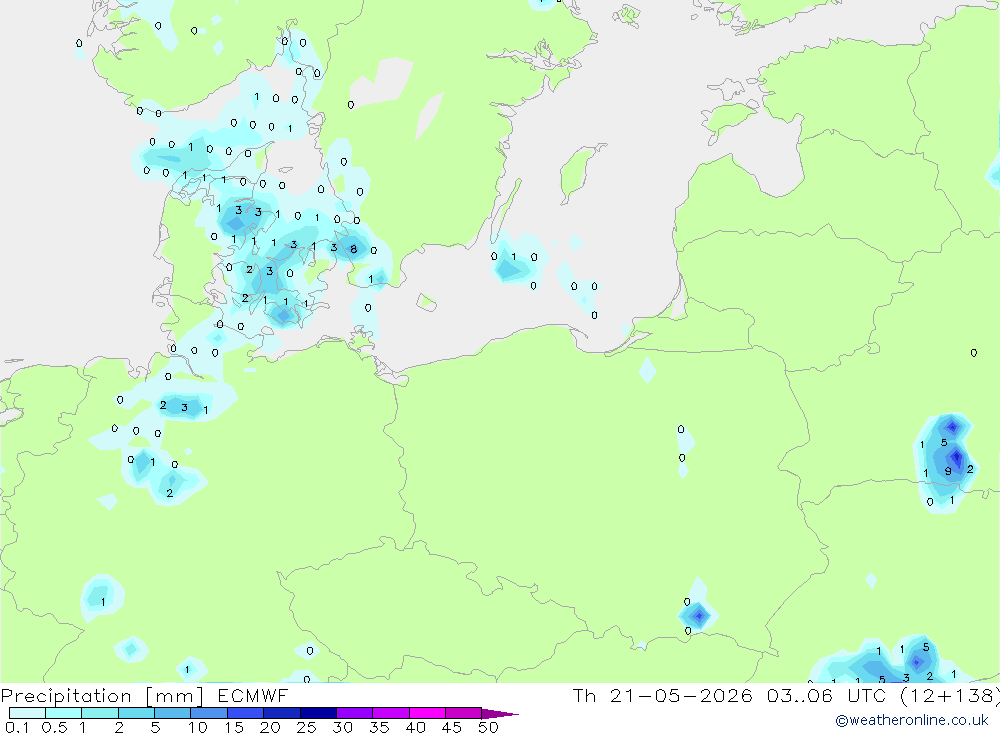Click the legend label '35'
The image size is (1000, 733).
tap(379, 727)
